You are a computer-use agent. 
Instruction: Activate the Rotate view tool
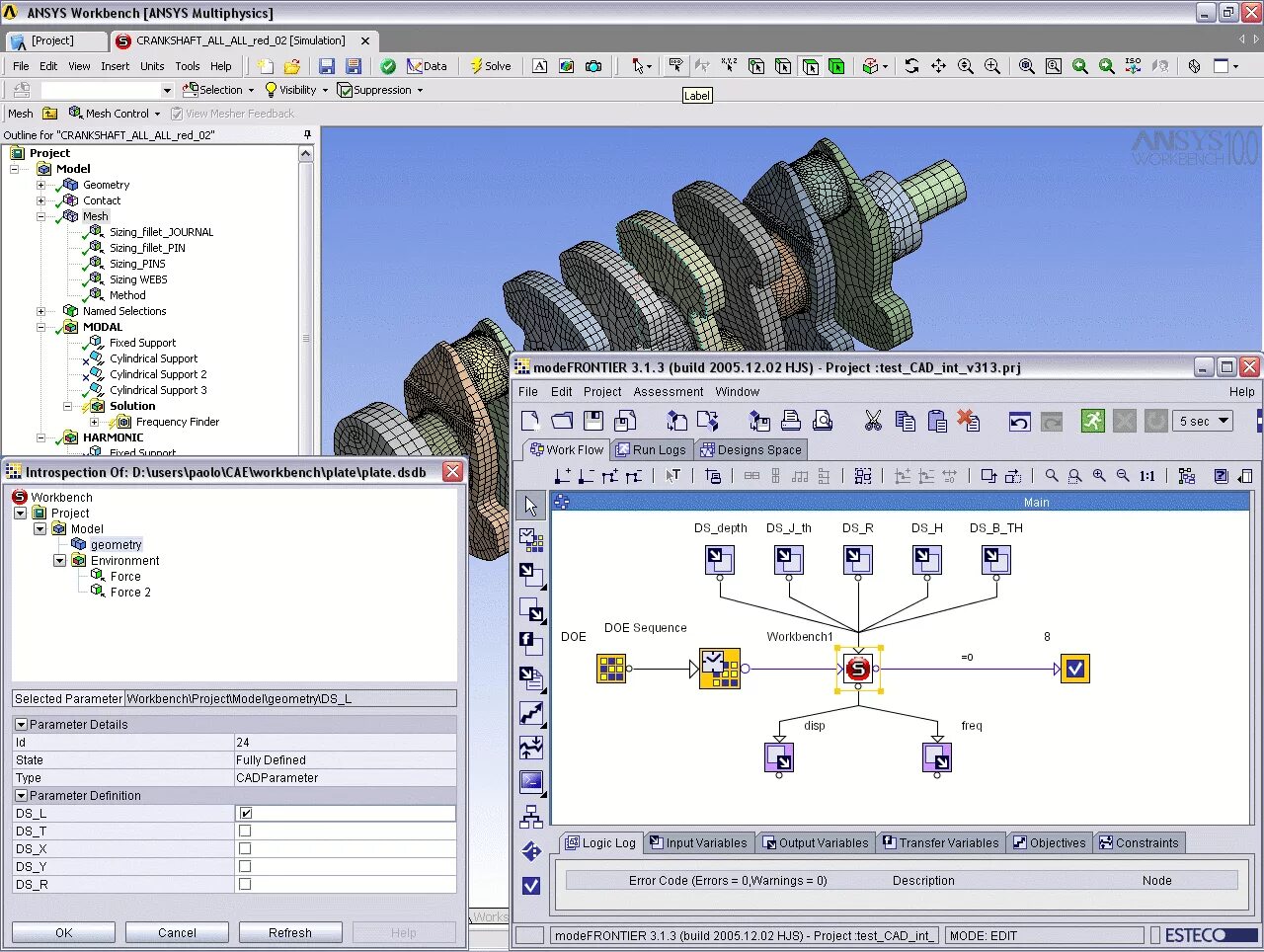(911, 66)
